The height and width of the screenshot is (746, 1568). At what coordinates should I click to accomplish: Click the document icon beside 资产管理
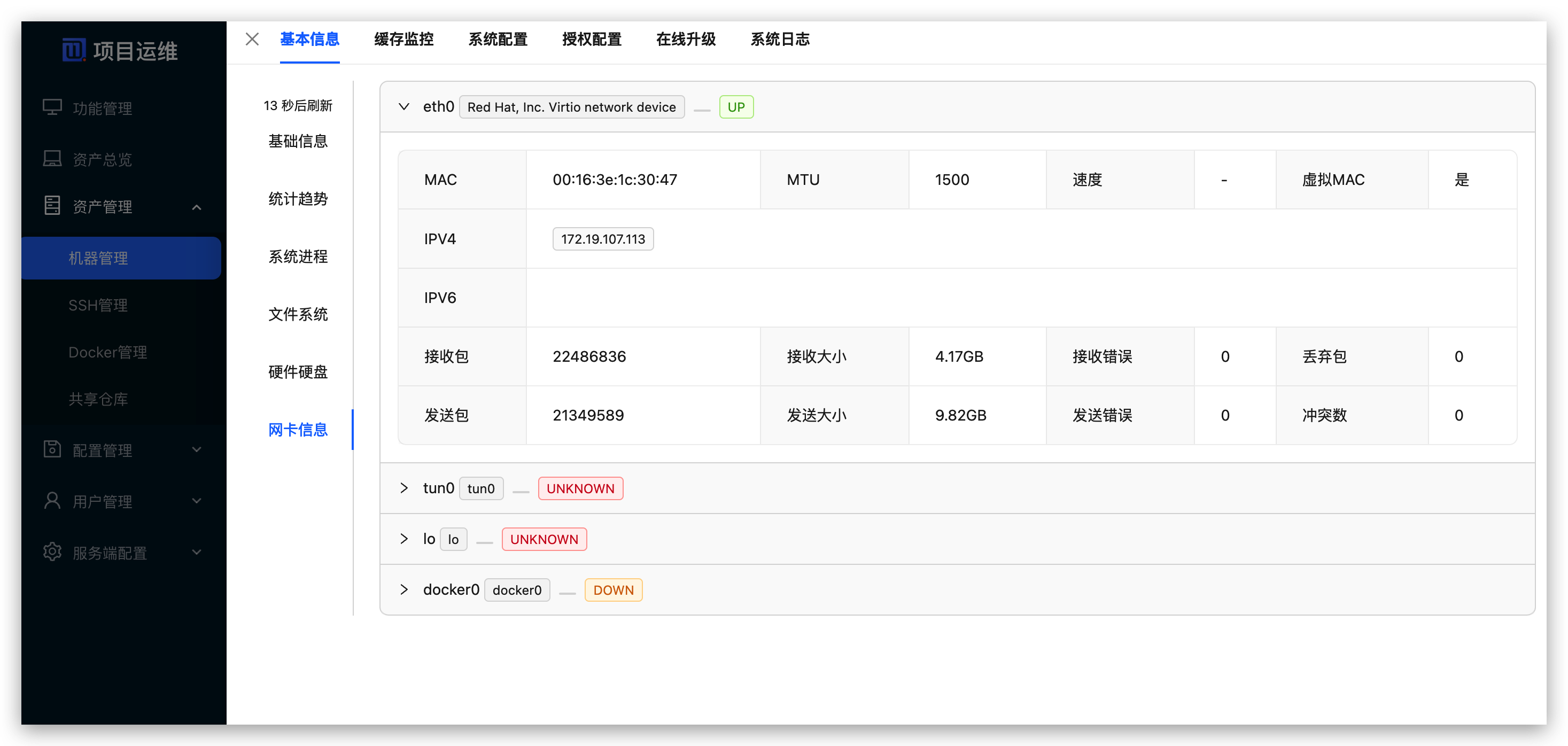(x=52, y=206)
